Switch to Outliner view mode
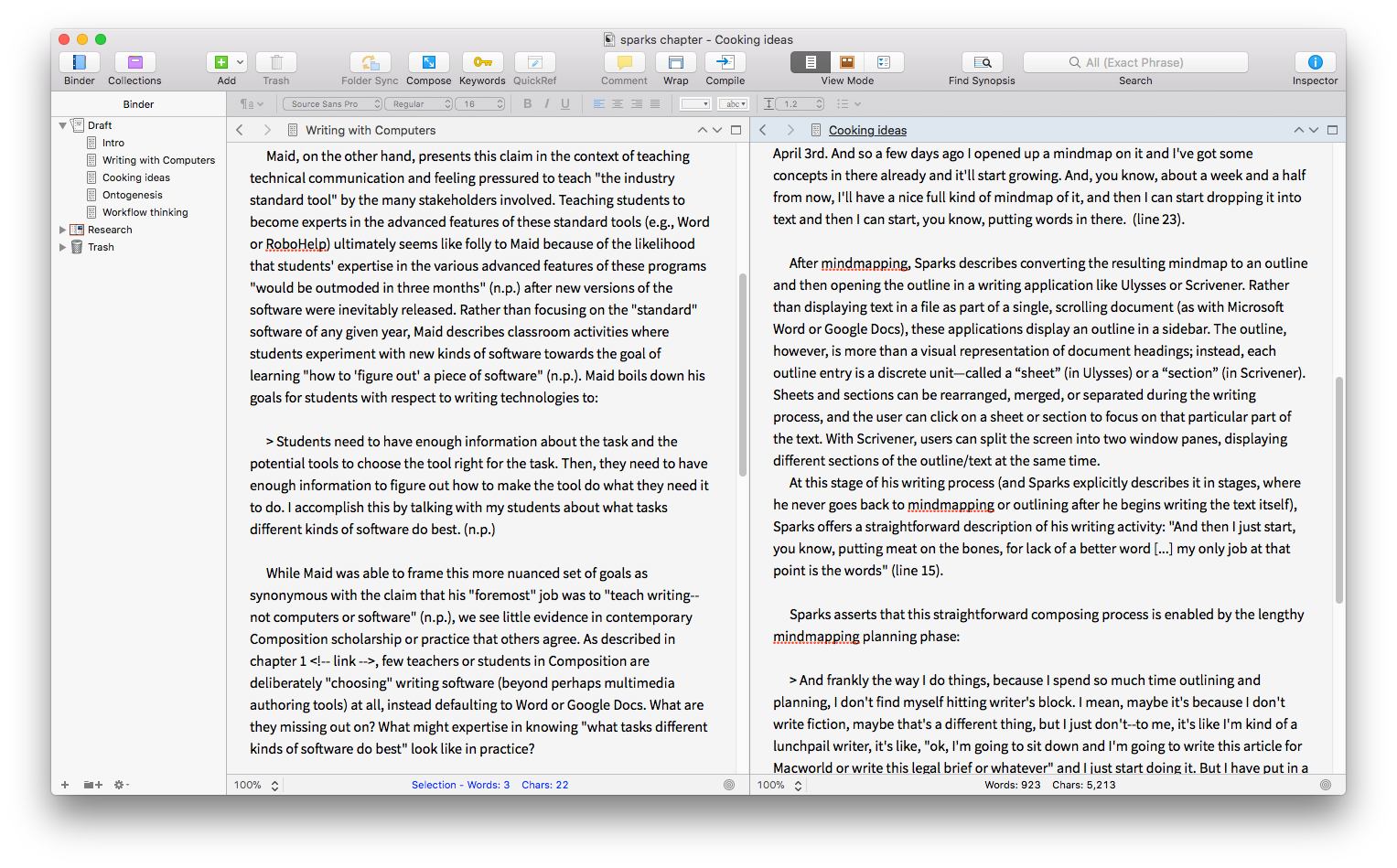Screen dimensions: 1397x868 click(883, 62)
